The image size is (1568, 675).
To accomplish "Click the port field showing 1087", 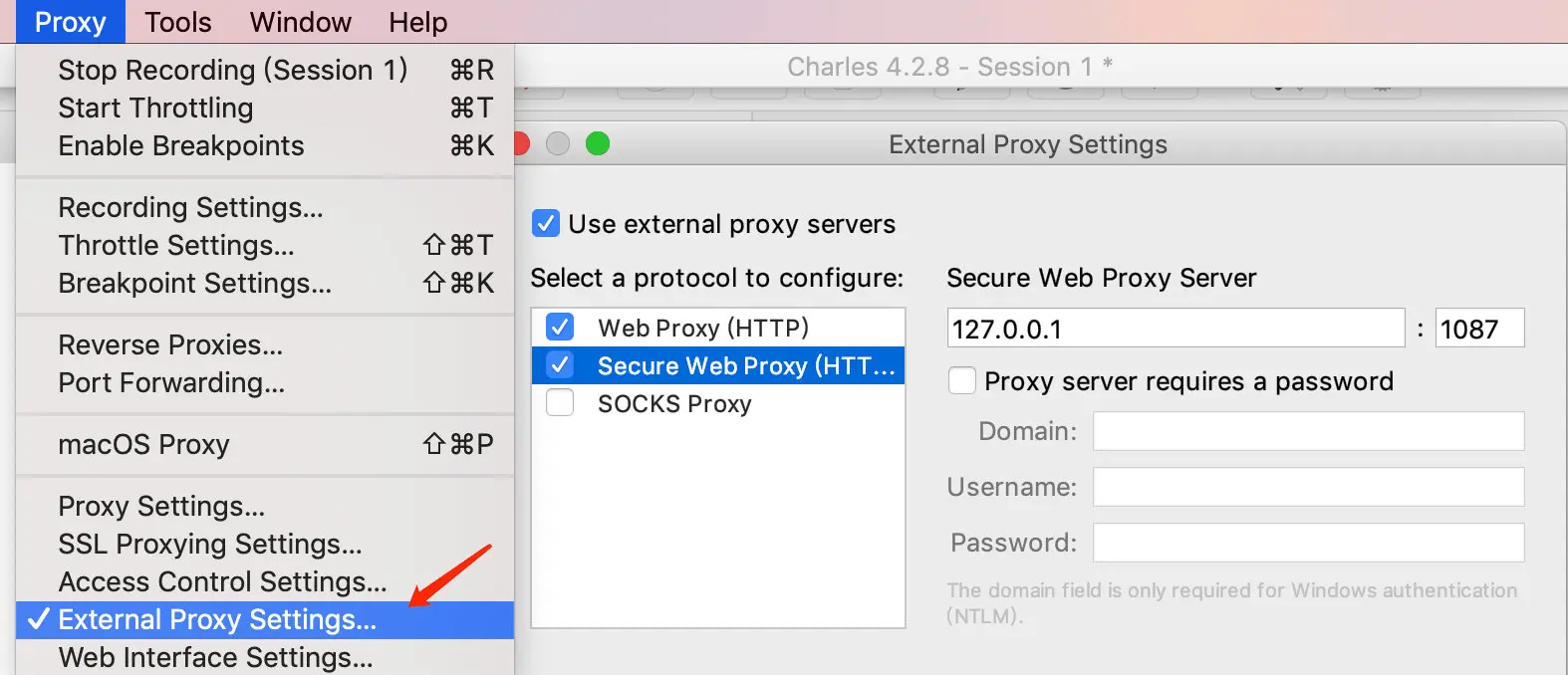I will 1478,329.
